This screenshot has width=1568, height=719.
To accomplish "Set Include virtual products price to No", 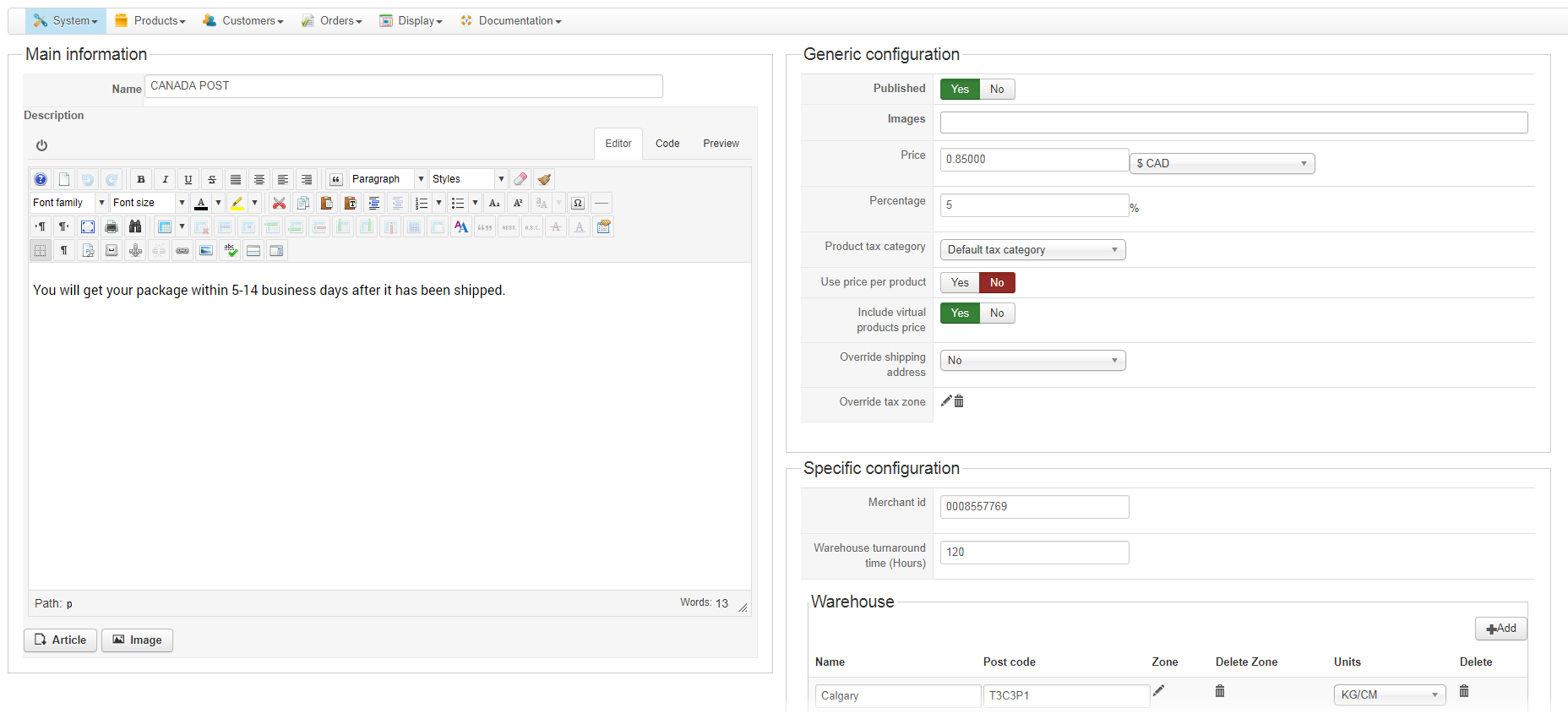I will point(997,313).
